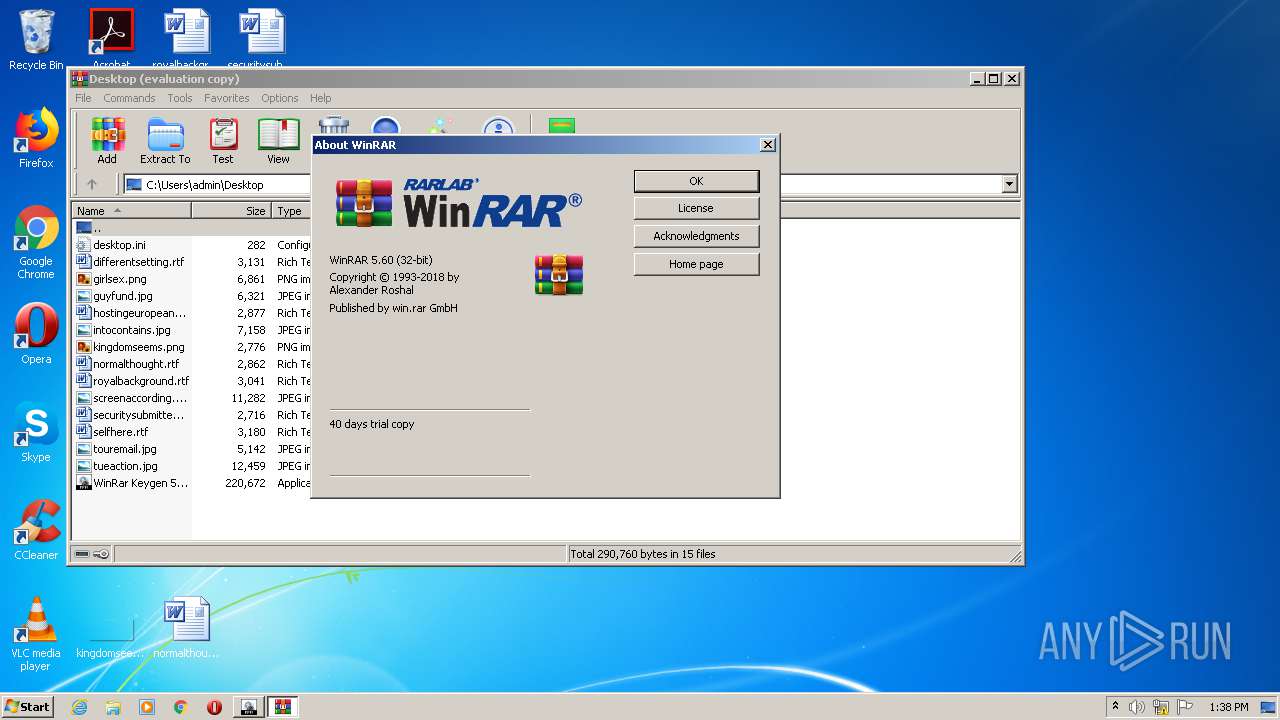Select the Google Chrome desktop shortcut

[x=36, y=243]
